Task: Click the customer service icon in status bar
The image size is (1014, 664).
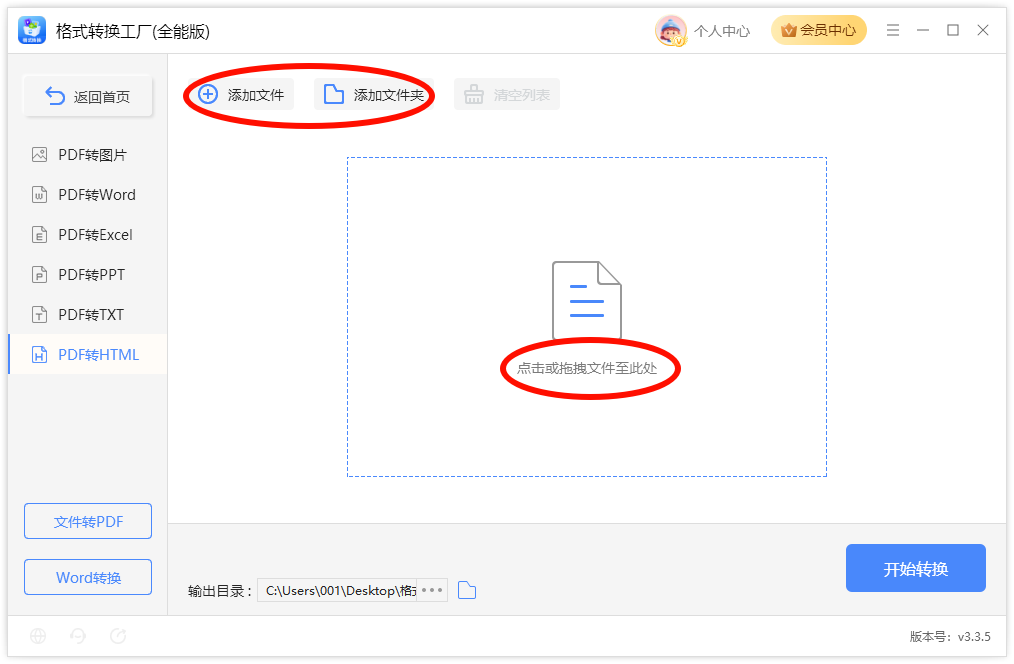Action: pyautogui.click(x=78, y=636)
